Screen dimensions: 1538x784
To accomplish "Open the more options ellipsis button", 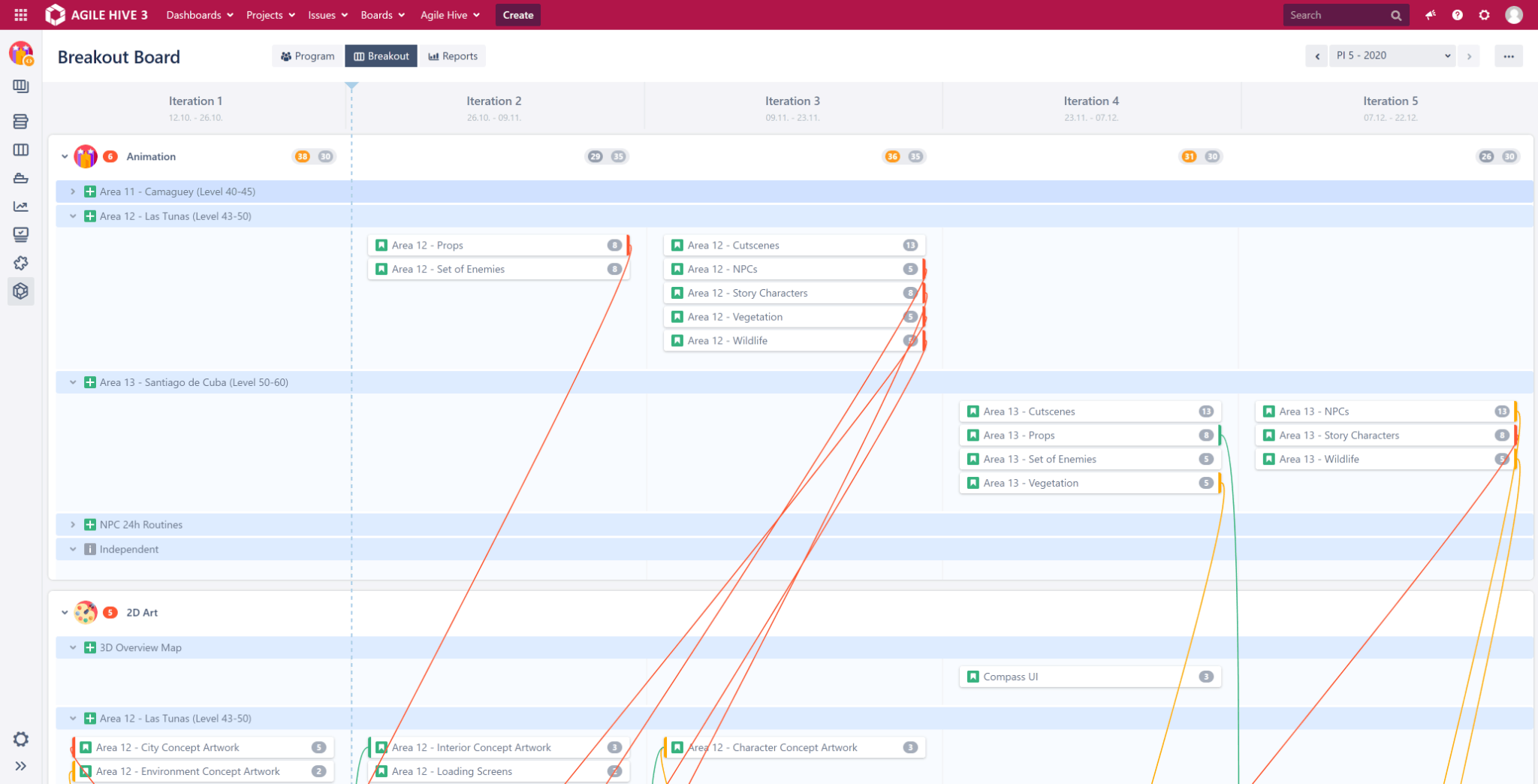I will pos(1508,56).
